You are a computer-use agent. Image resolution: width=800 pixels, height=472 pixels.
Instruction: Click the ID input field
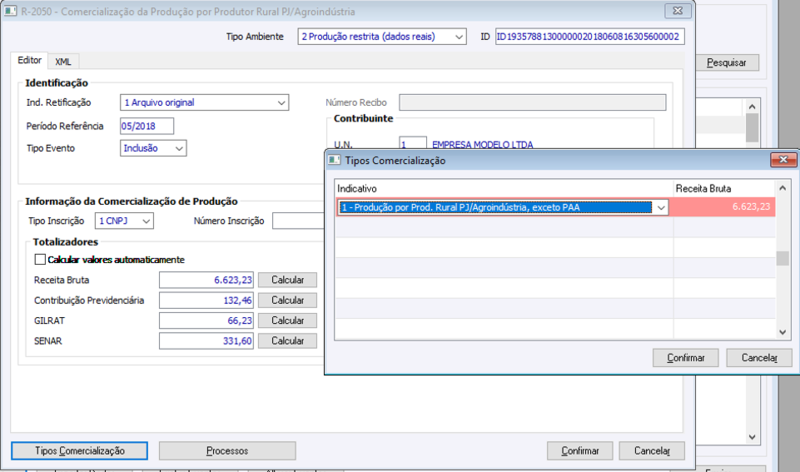click(x=590, y=37)
